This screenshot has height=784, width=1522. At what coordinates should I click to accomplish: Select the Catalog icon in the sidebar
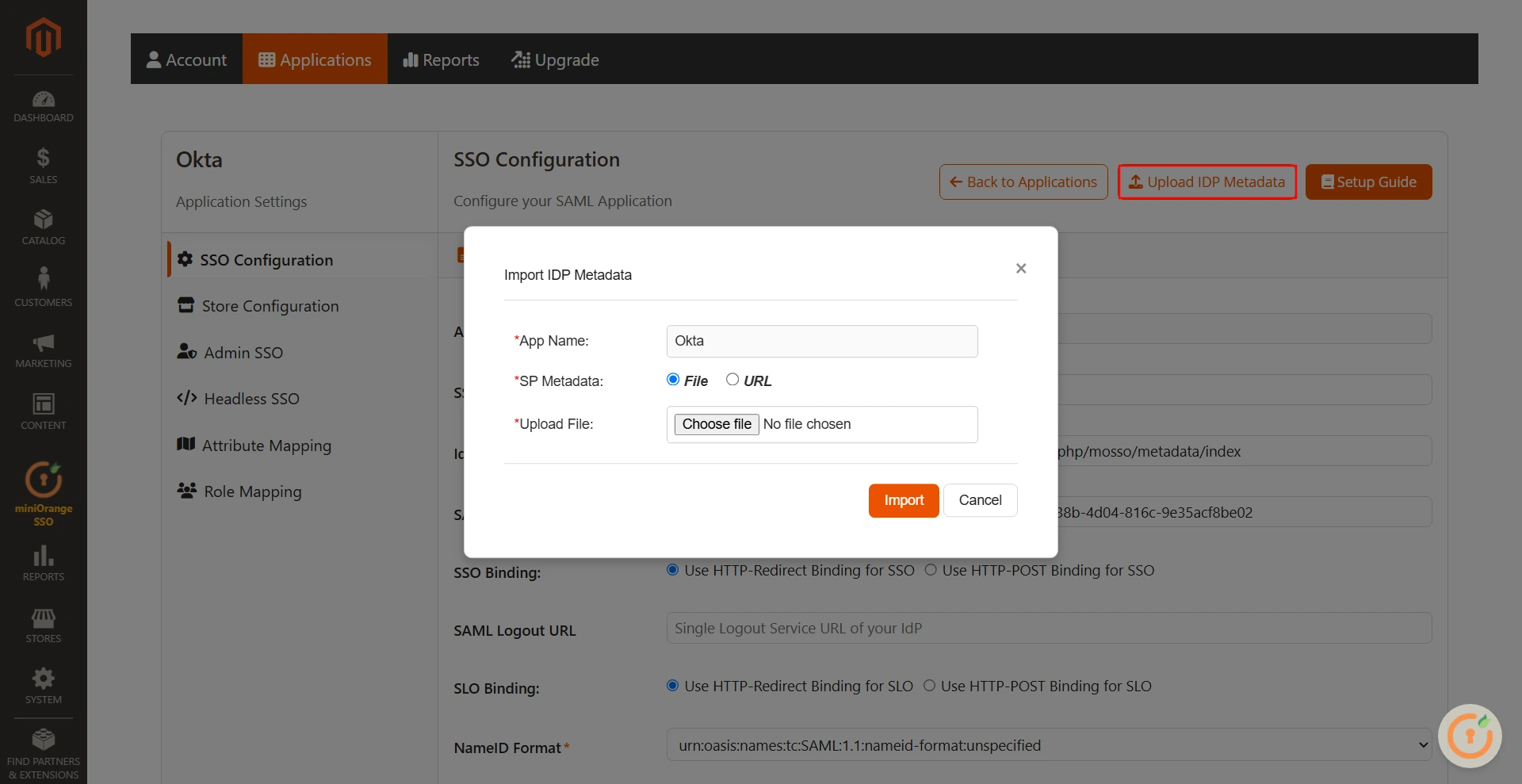(43, 224)
